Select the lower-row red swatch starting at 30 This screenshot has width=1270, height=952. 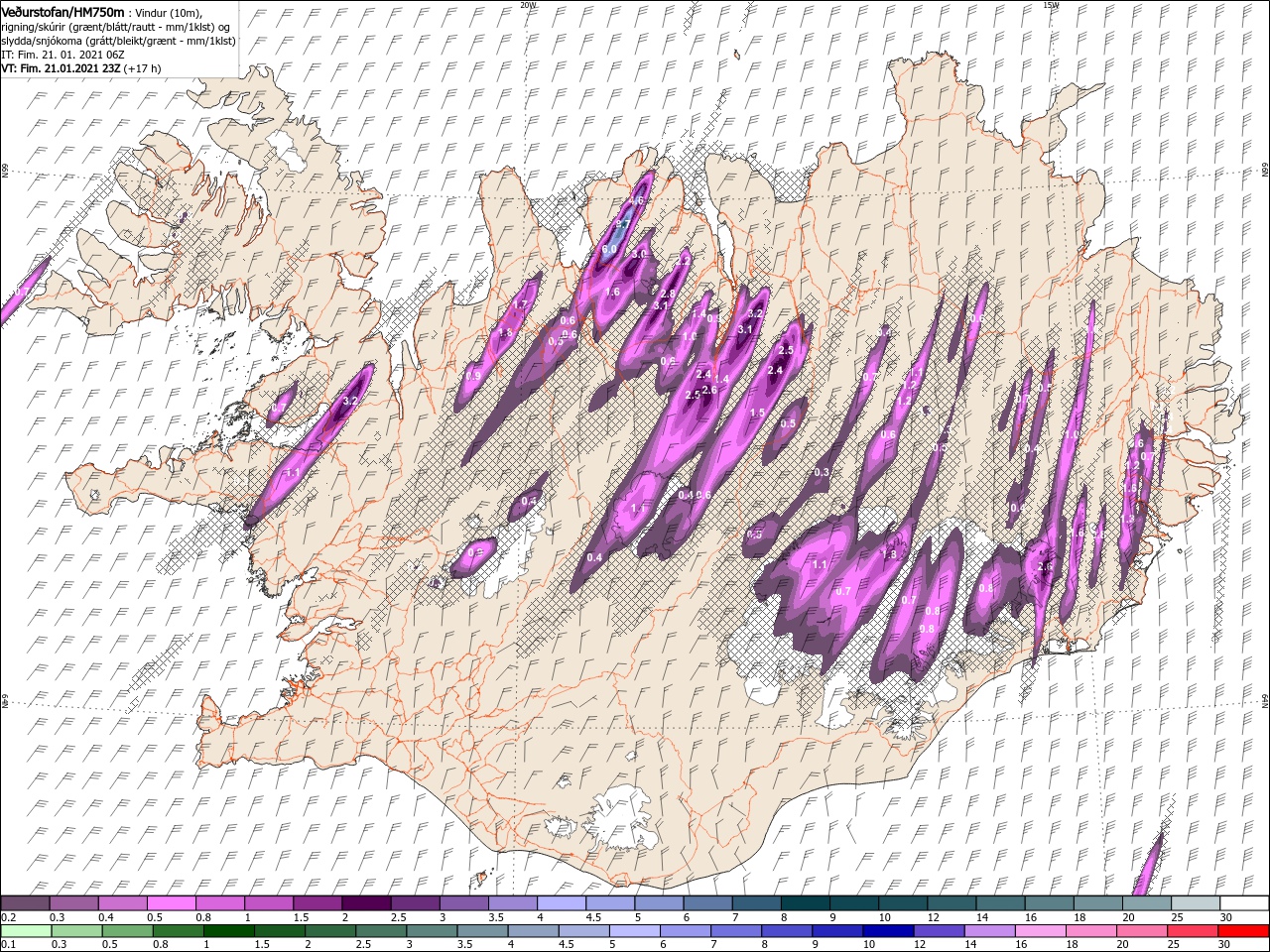[x=1242, y=930]
